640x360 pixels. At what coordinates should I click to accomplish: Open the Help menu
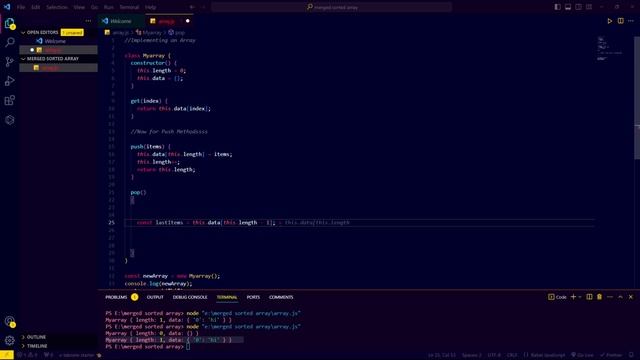coord(151,7)
